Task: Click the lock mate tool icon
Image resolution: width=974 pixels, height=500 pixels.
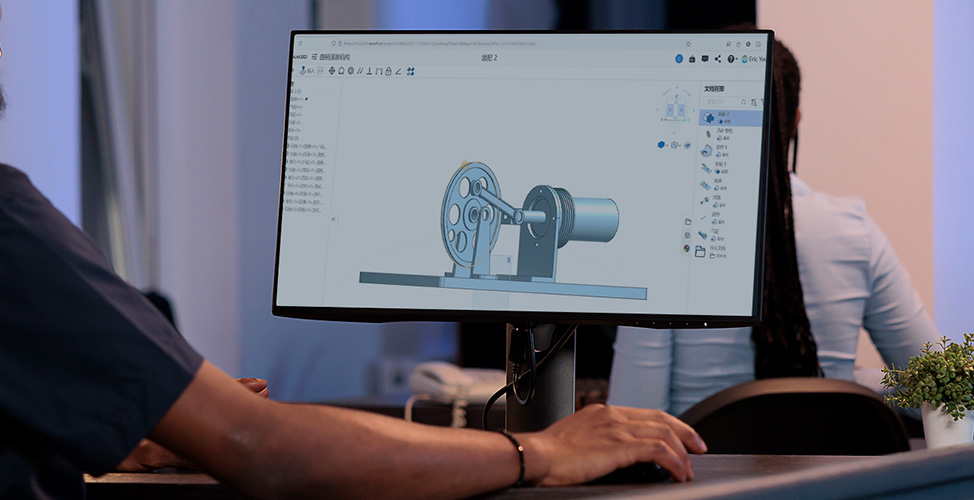Action: click(x=388, y=71)
